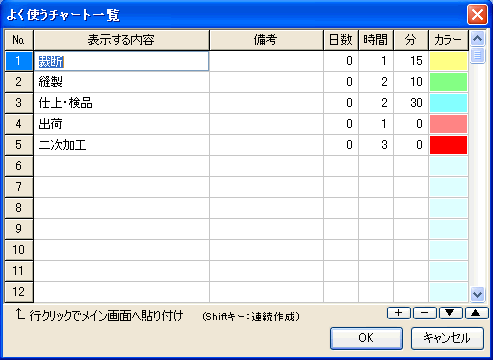Click row header number 11
493x360 pixels.
pyautogui.click(x=19, y=271)
